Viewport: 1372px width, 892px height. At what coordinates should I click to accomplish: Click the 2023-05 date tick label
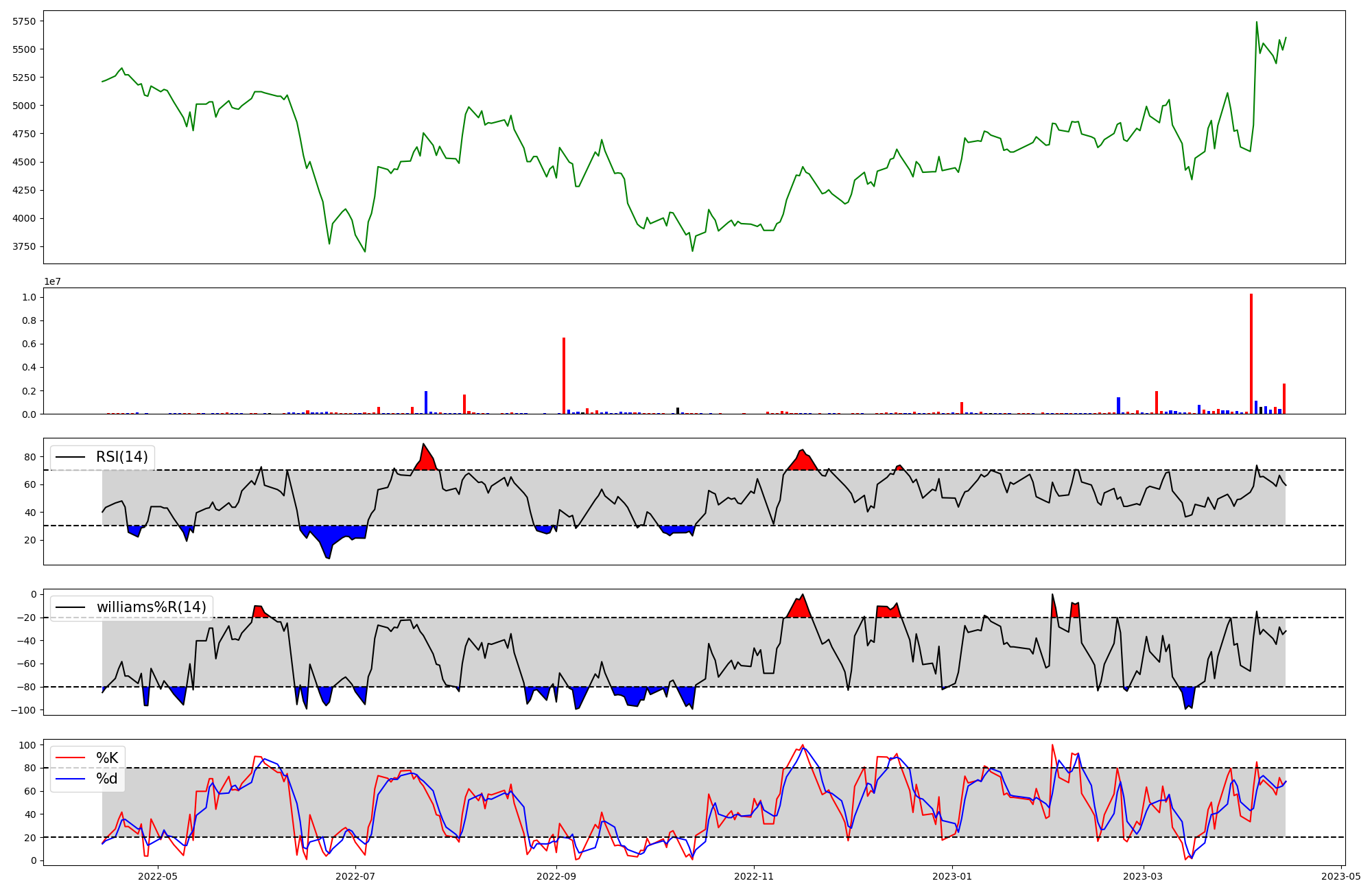coord(1341,876)
